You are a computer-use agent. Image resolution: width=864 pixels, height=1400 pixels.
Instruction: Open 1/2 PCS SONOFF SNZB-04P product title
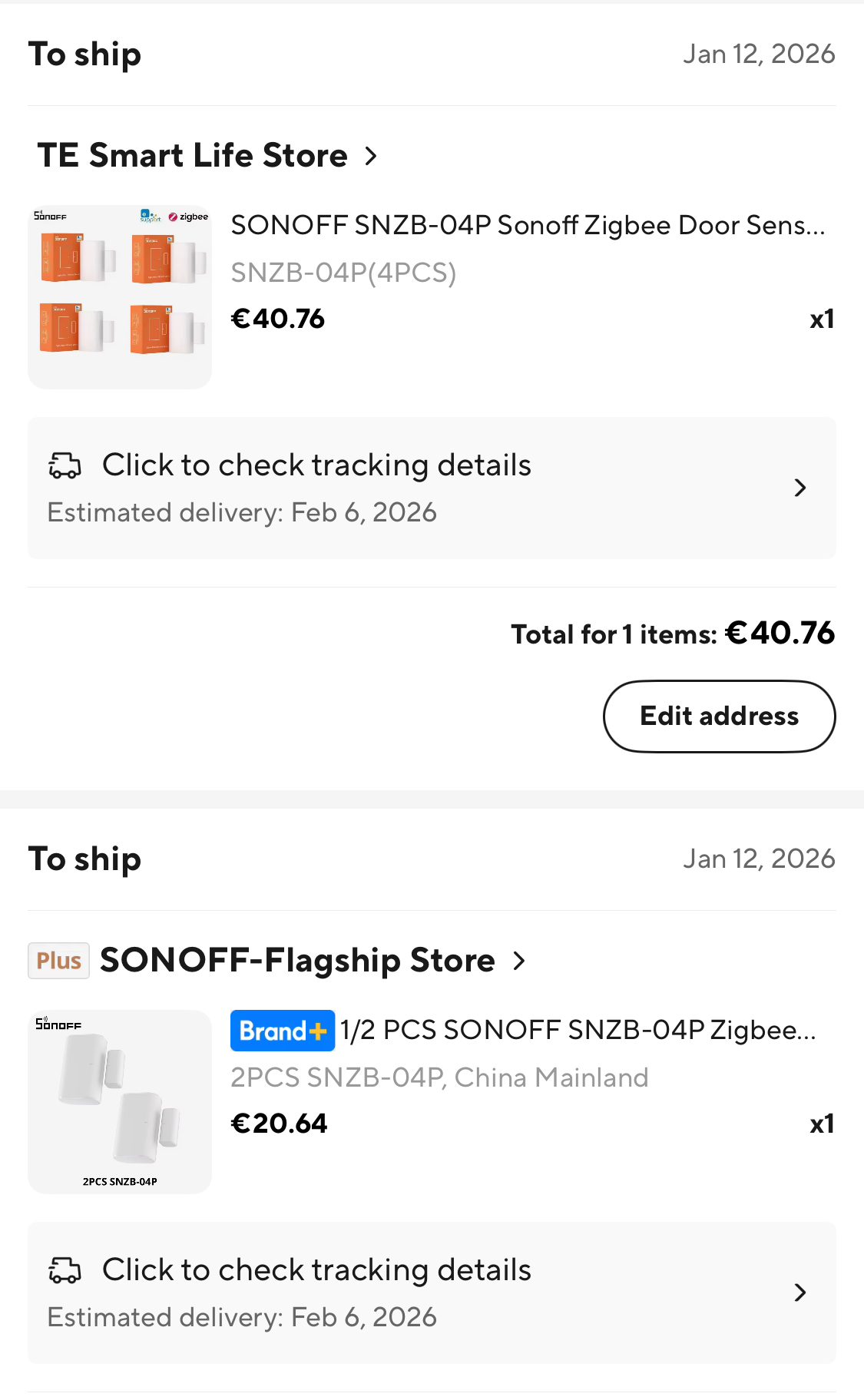[x=578, y=1031]
